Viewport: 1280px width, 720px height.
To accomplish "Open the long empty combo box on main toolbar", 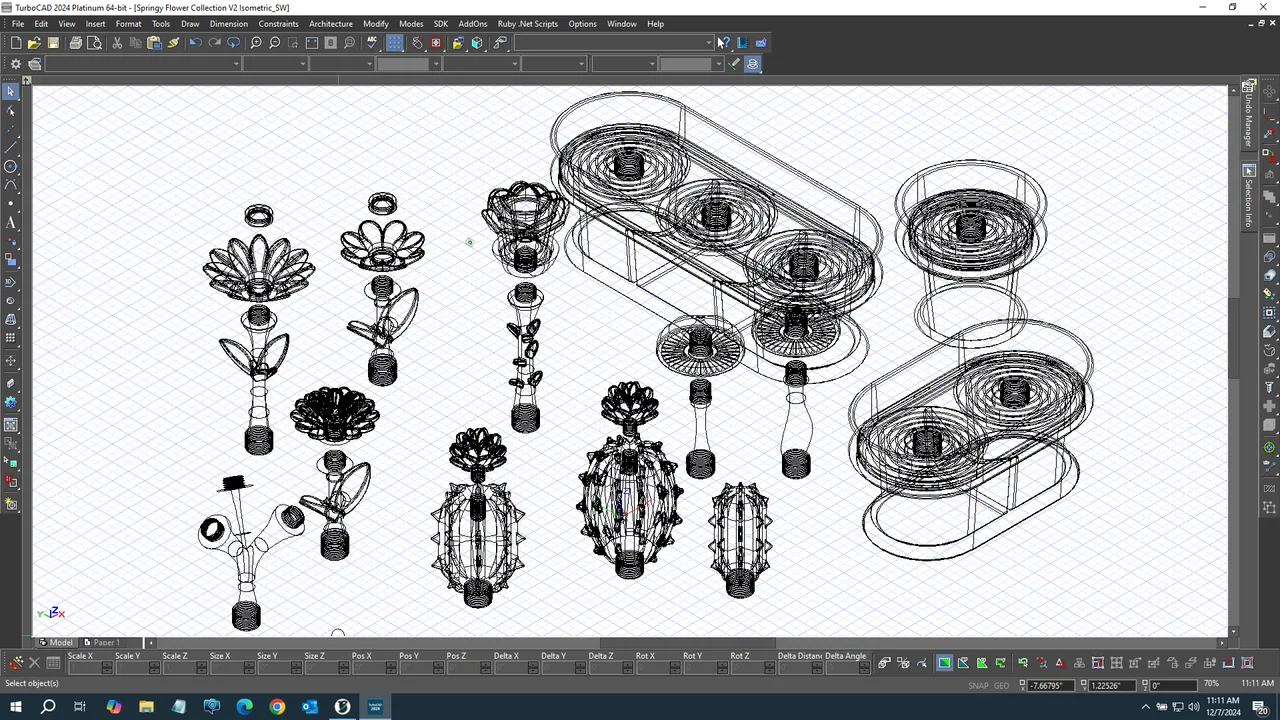I will tap(614, 43).
